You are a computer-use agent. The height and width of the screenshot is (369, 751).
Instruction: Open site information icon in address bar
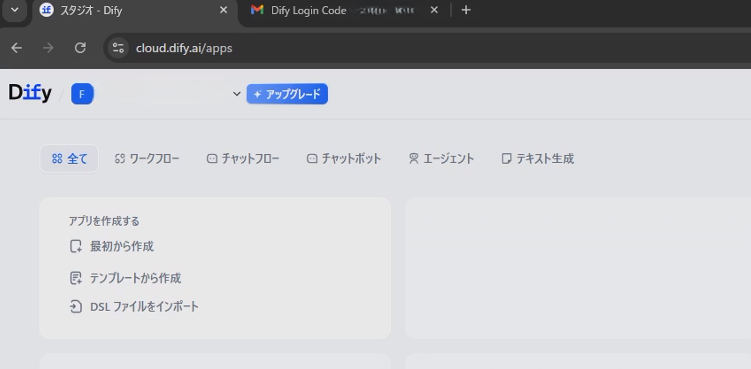click(118, 48)
